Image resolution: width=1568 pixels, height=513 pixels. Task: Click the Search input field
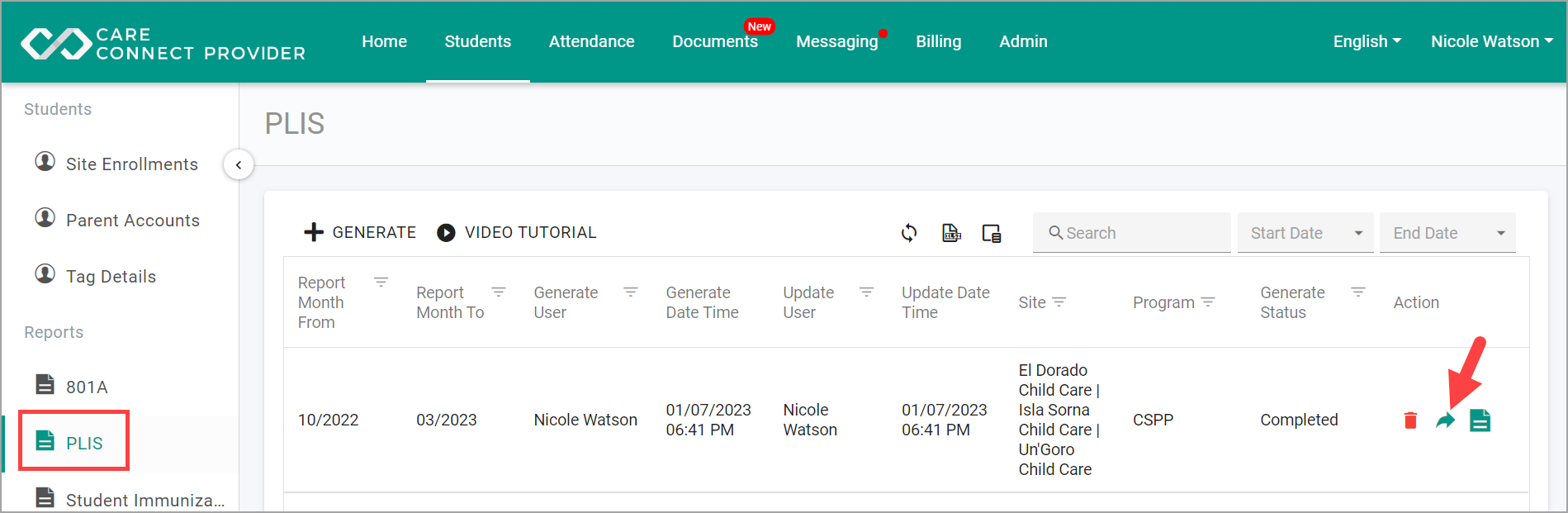pyautogui.click(x=1131, y=233)
